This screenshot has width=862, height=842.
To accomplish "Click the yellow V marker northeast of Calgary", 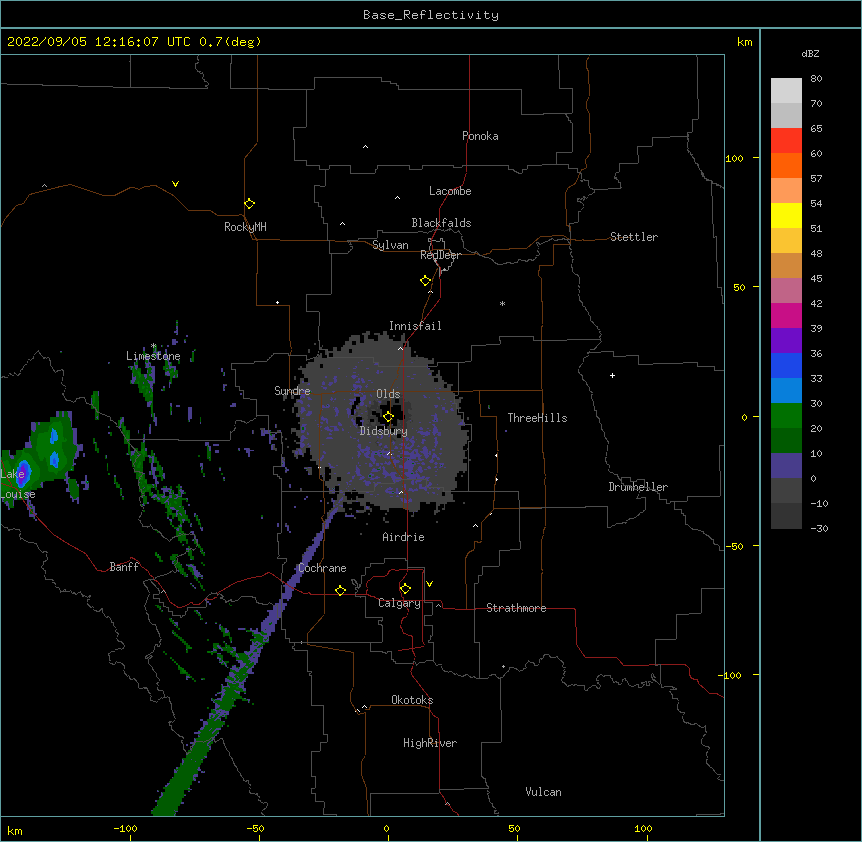I will tap(429, 584).
